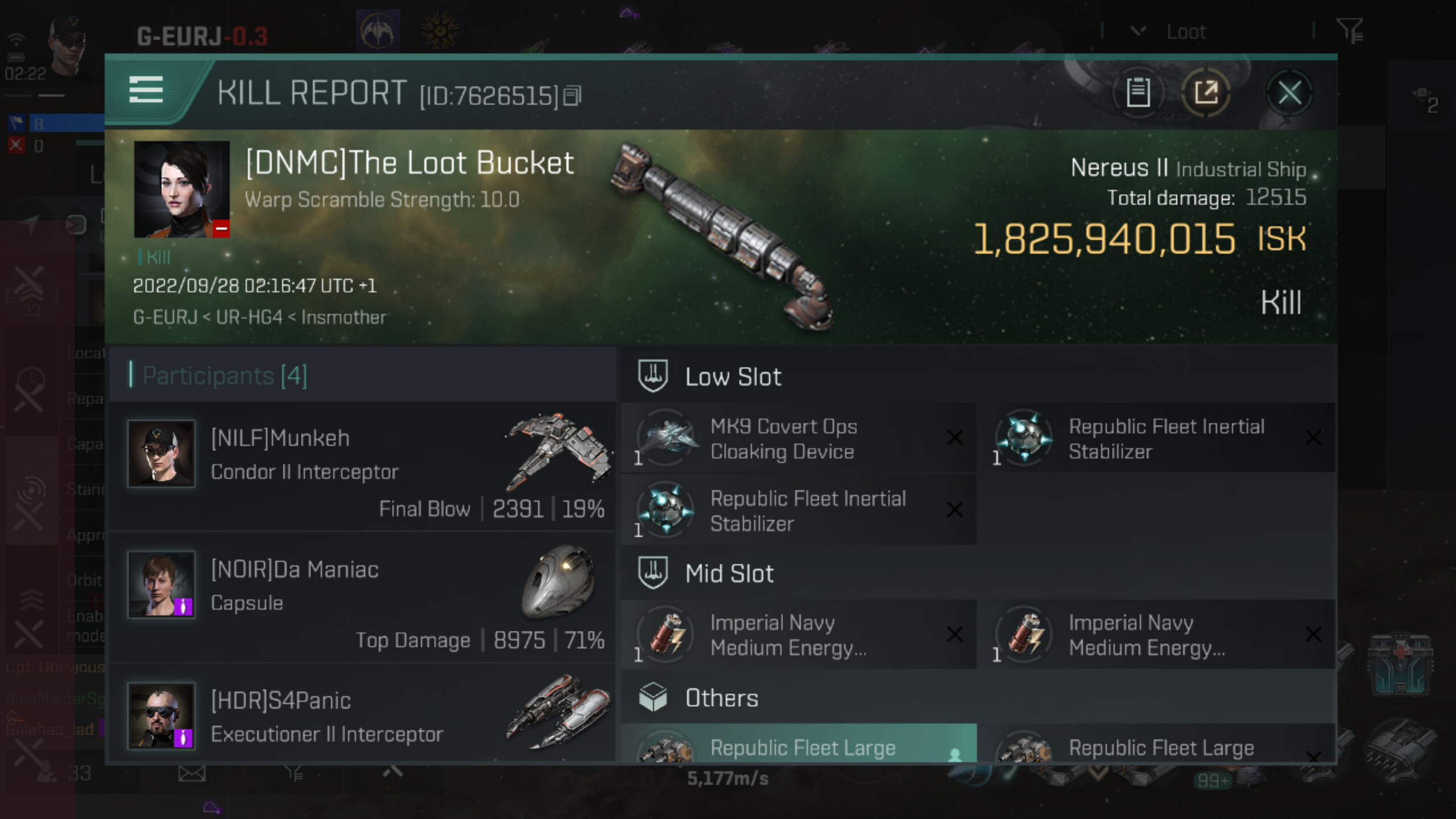The image size is (1456, 819).
Task: Copy the kill report ID
Action: pos(572,96)
